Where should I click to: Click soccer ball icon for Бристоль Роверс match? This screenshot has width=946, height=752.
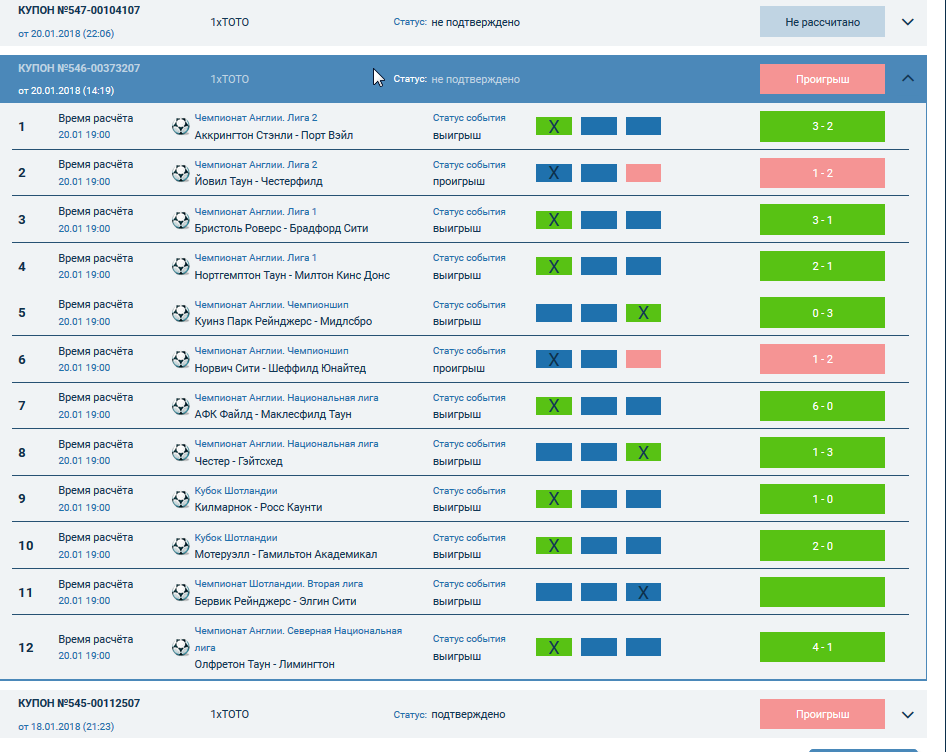180,220
